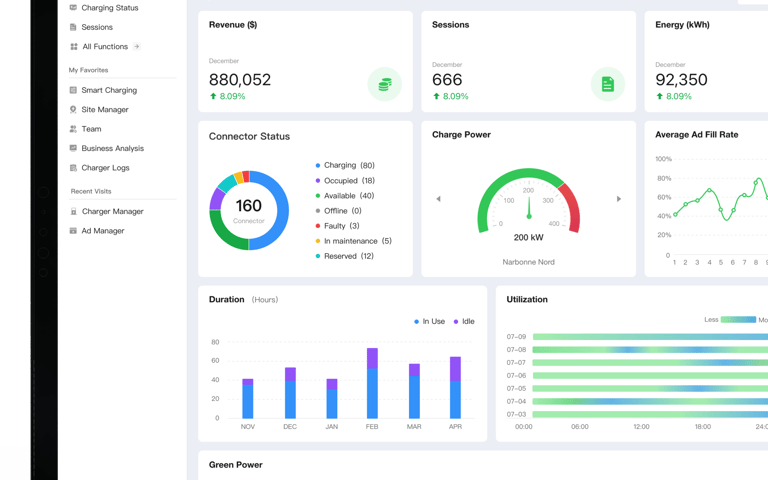Click the Site Manager pin icon

point(73,109)
